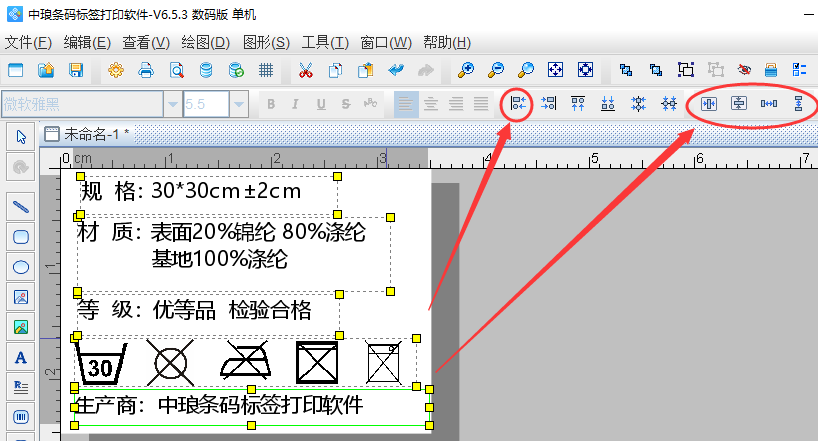
Task: Expand the font name dropdown arrow
Action: [x=173, y=104]
